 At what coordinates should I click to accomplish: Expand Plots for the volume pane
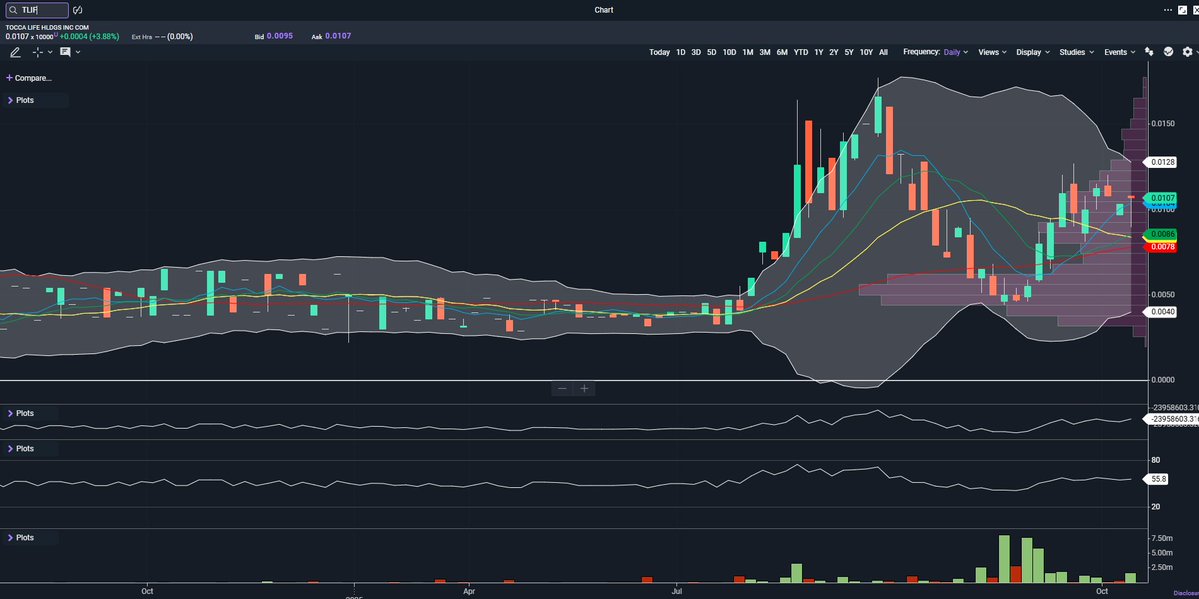pos(21,538)
